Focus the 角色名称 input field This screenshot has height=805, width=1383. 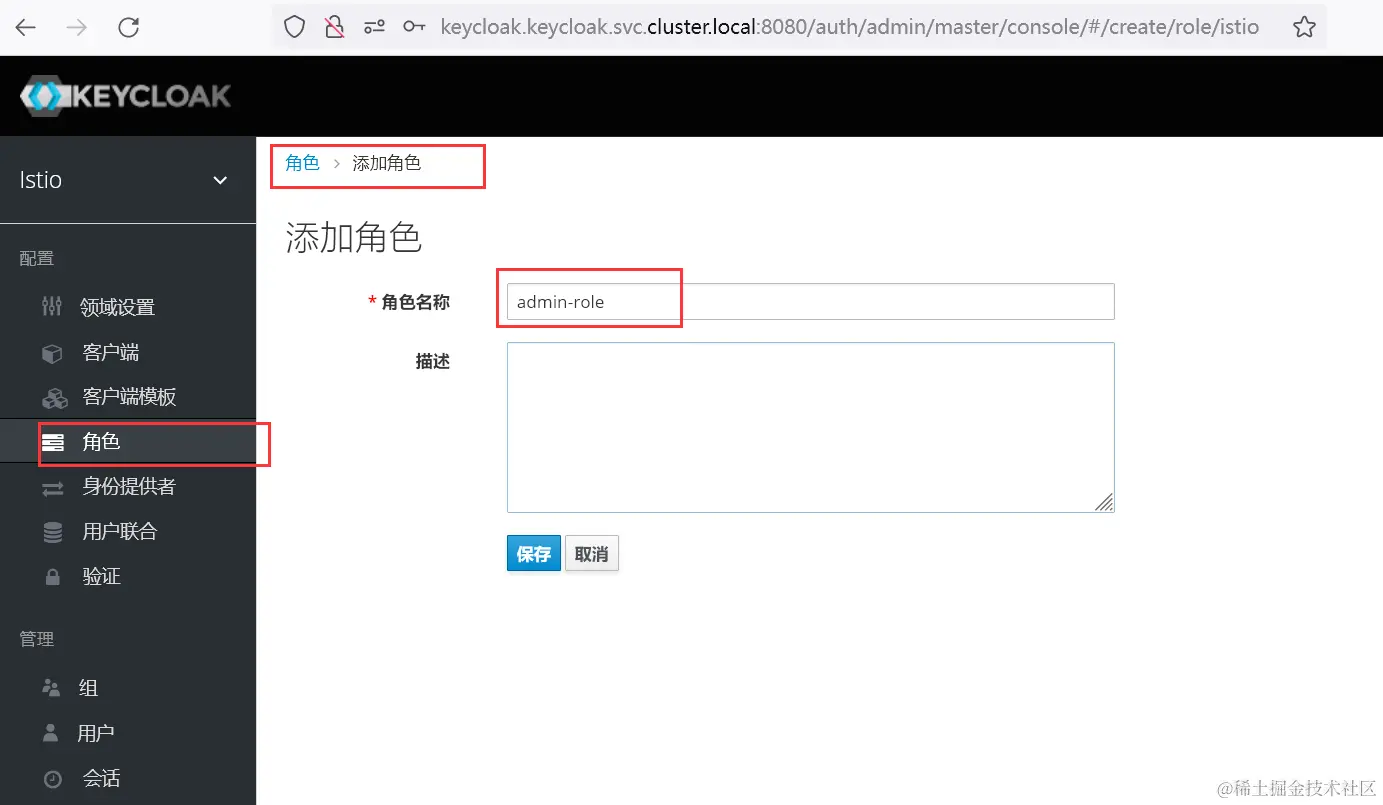pyautogui.click(x=810, y=302)
